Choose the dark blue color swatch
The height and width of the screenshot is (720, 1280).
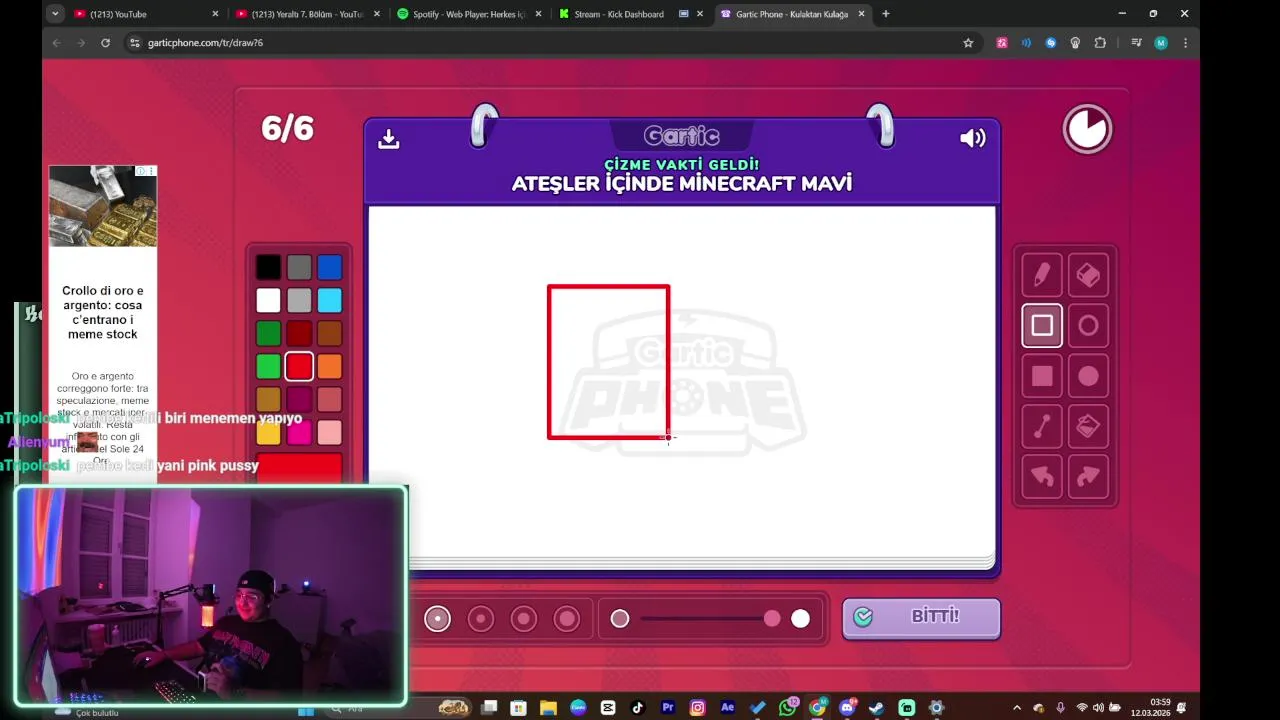tap(330, 267)
